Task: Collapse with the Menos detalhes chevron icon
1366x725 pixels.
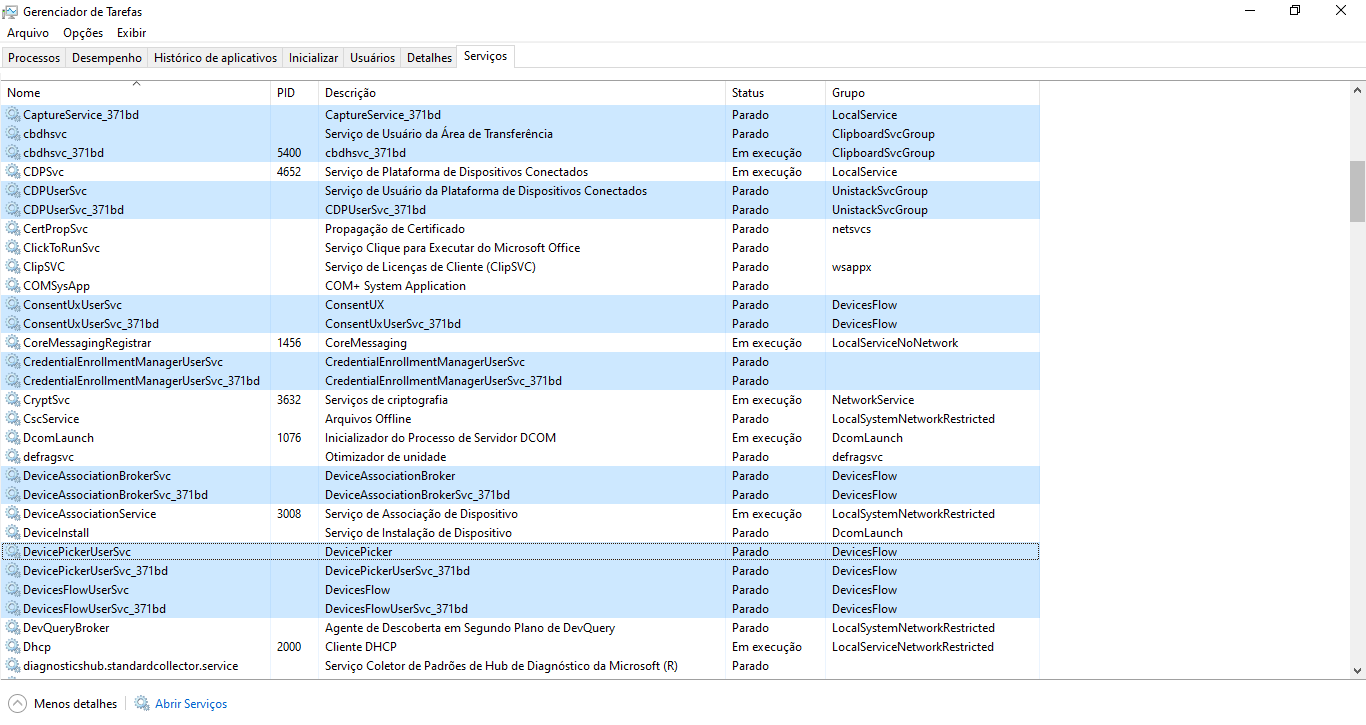Action: coord(17,703)
